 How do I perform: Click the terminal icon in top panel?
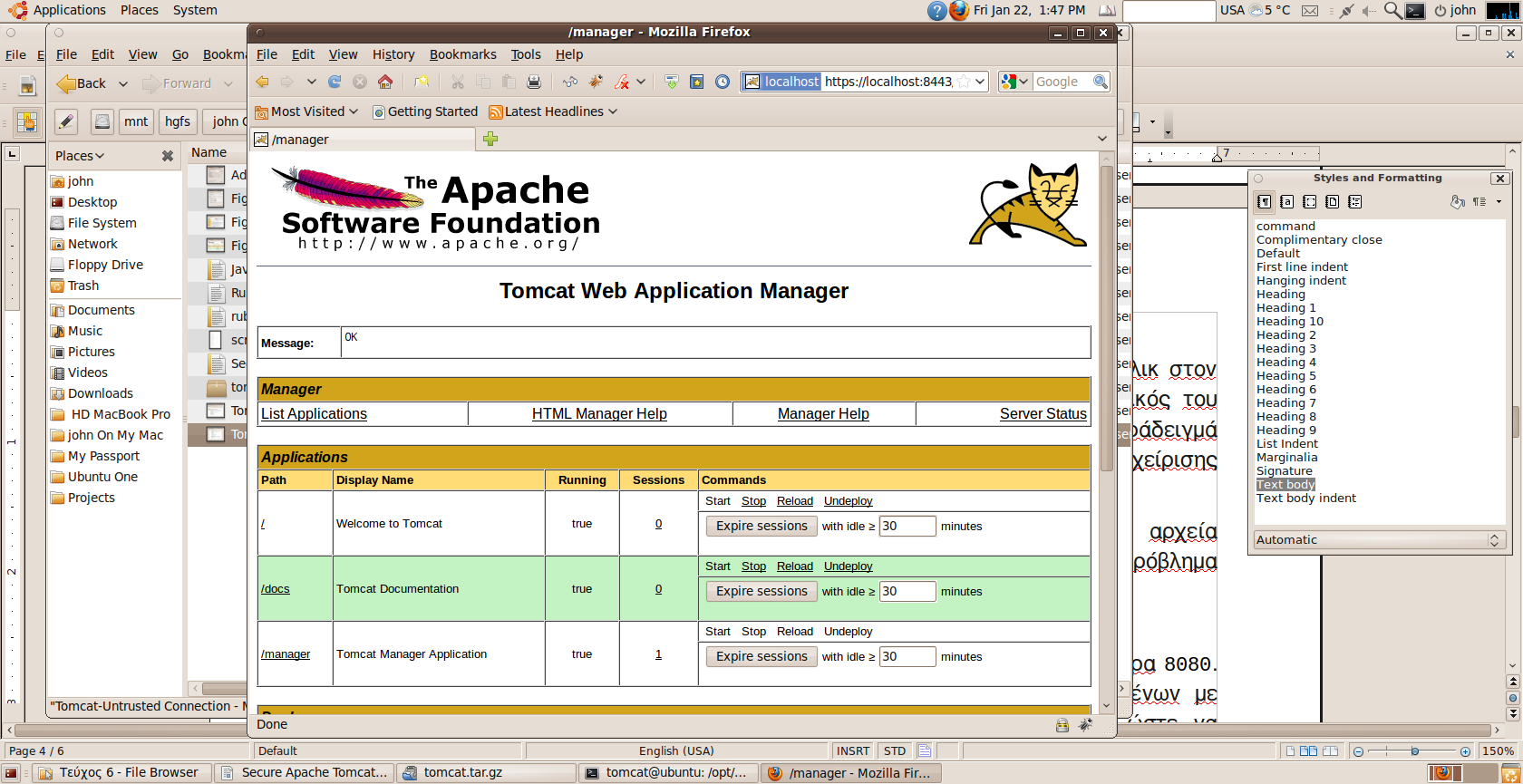(x=1415, y=11)
